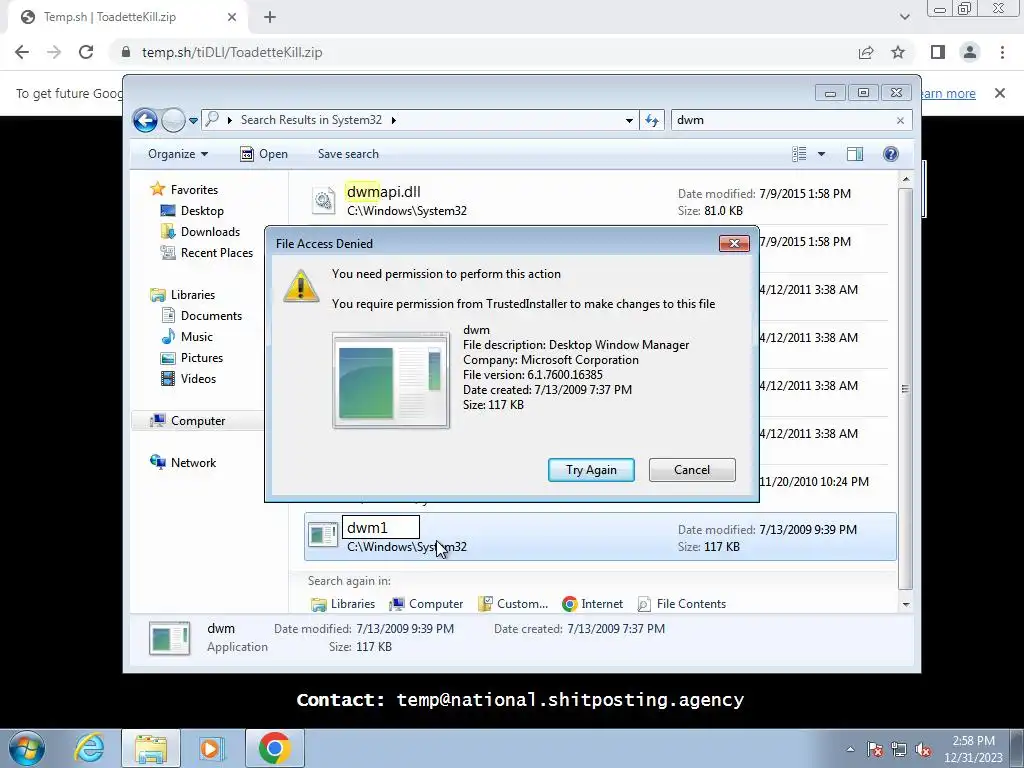
Task: Open the Organize menu
Action: pos(178,154)
